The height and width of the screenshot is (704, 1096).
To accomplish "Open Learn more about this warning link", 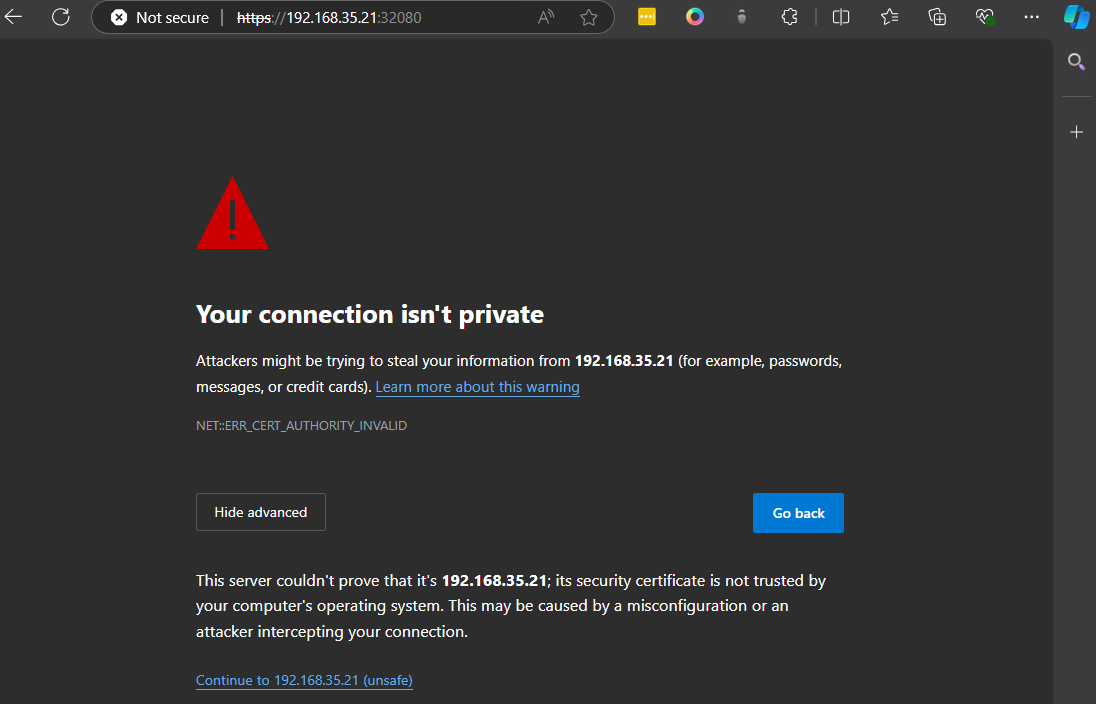I will [477, 387].
